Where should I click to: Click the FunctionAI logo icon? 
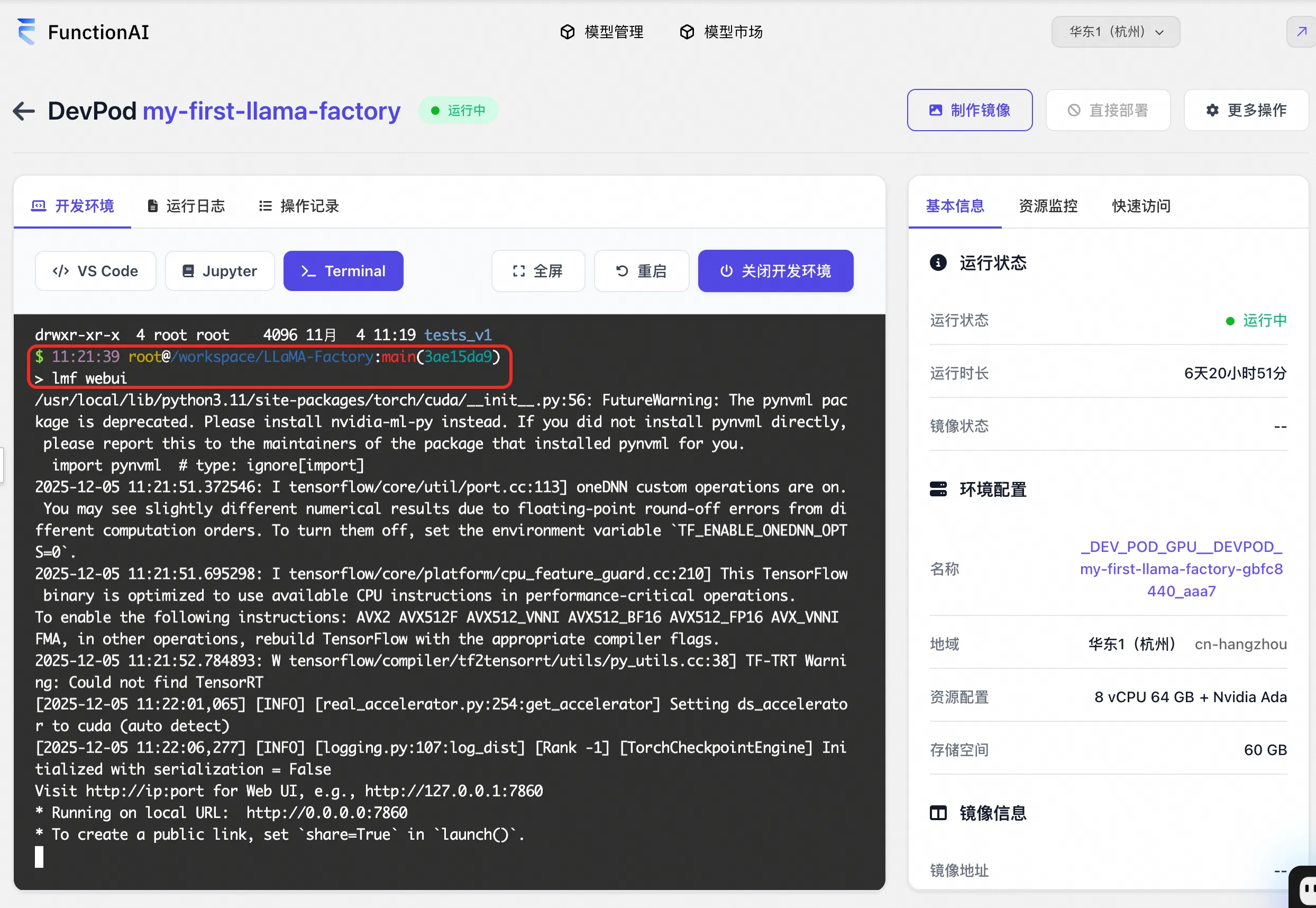point(26,31)
